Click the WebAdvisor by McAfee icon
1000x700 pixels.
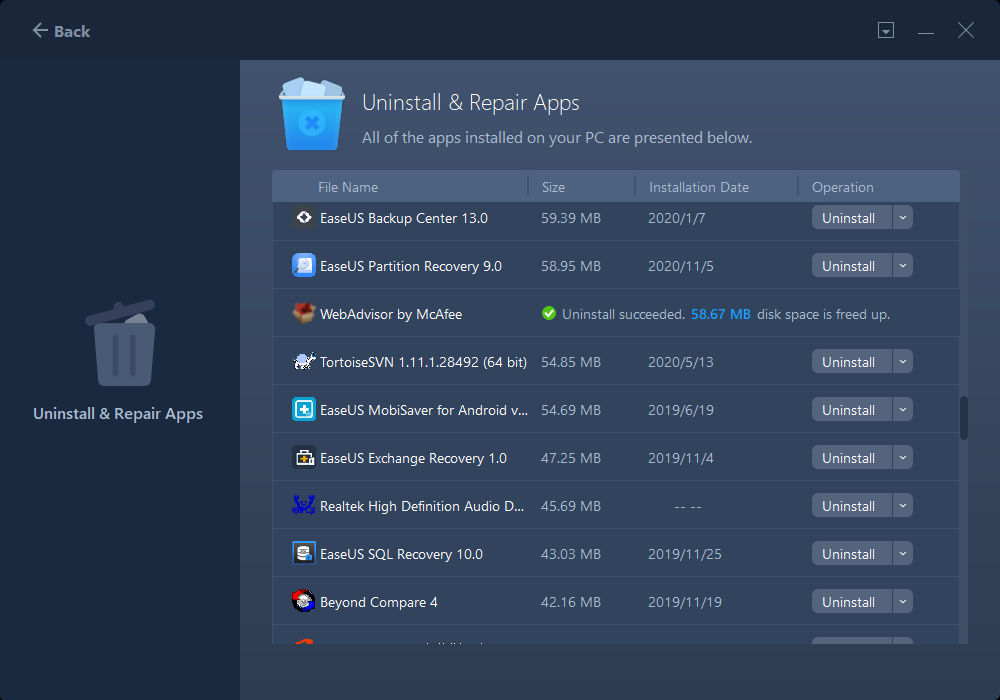tap(304, 314)
